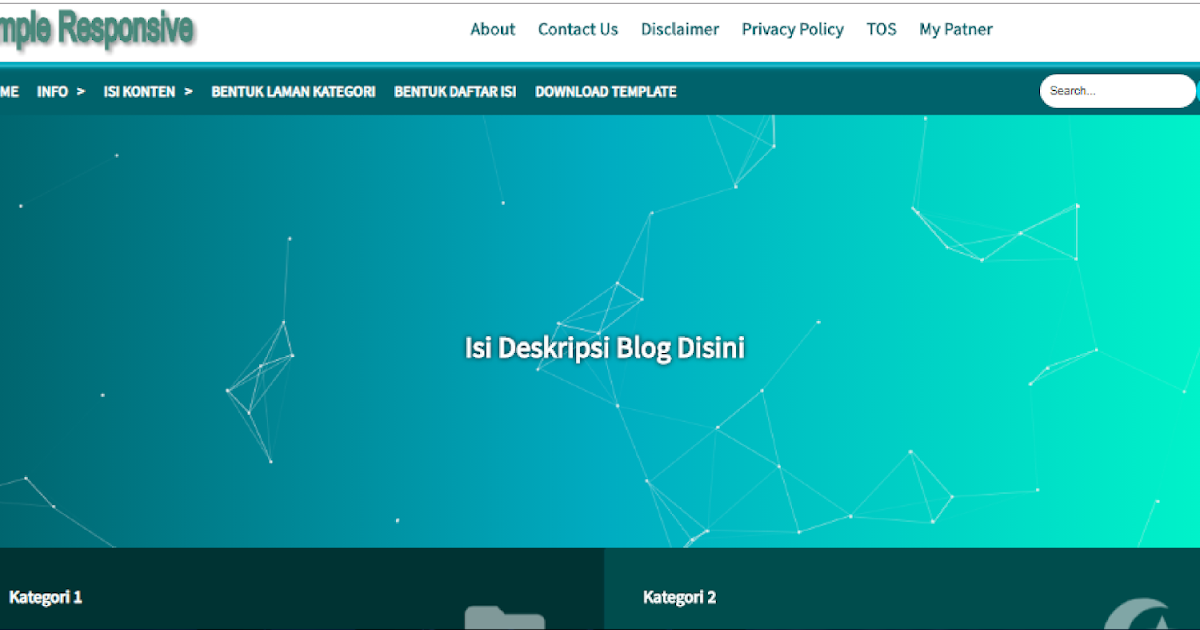
Task: Open the About page
Action: click(x=492, y=29)
